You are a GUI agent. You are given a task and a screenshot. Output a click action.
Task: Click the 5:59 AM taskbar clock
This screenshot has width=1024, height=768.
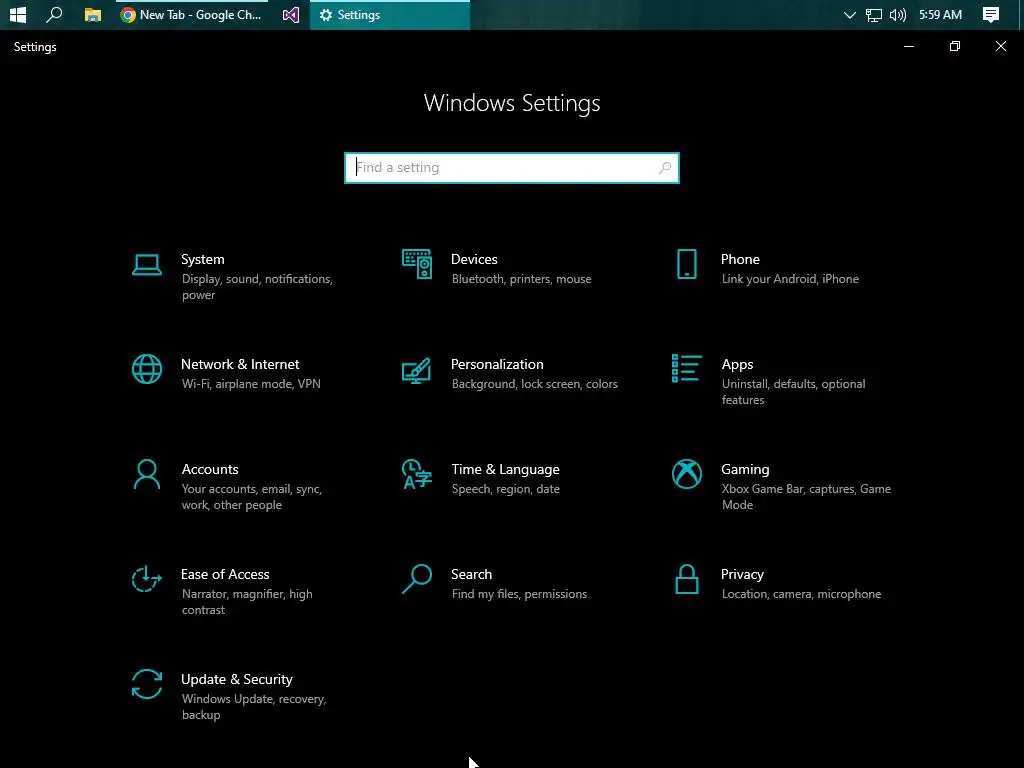tap(940, 14)
